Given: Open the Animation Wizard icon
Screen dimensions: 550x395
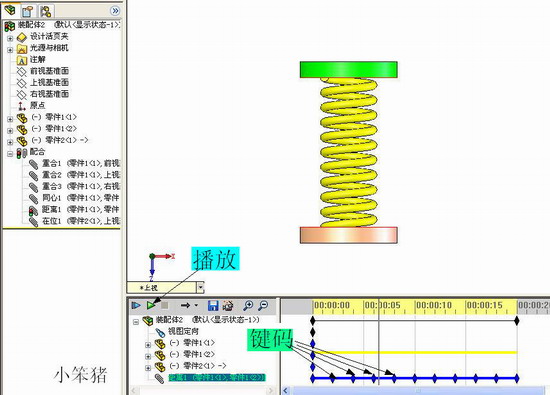Looking at the screenshot, I should click(228, 306).
